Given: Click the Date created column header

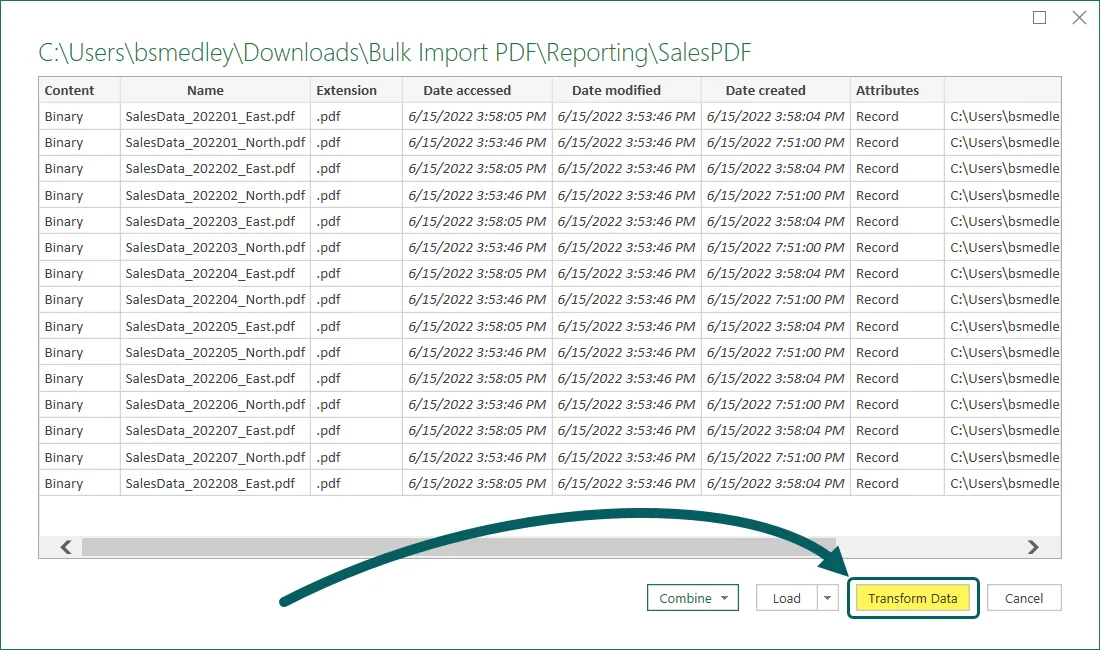Looking at the screenshot, I should coord(765,90).
